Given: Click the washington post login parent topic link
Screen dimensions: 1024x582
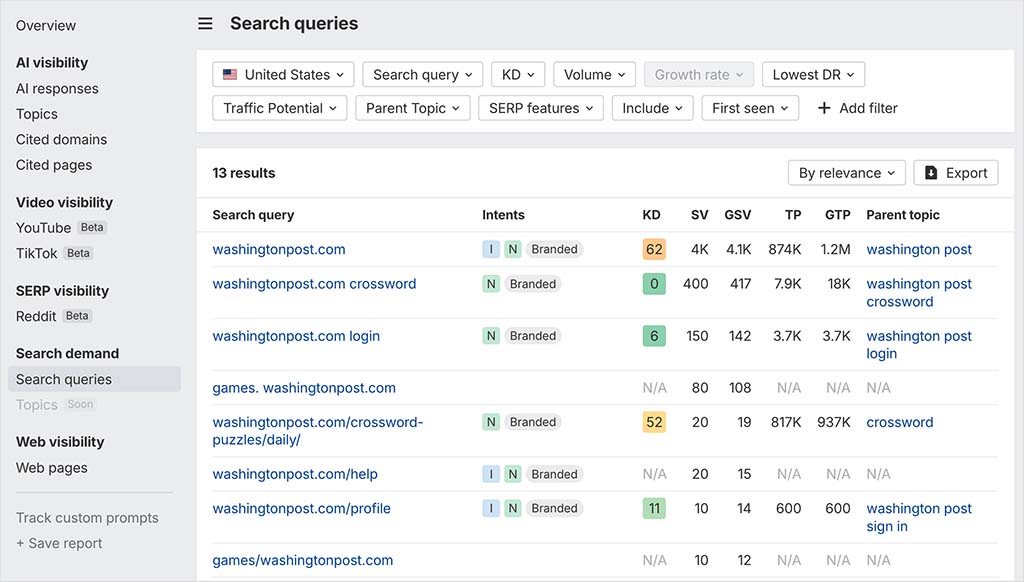Looking at the screenshot, I should 918,344.
